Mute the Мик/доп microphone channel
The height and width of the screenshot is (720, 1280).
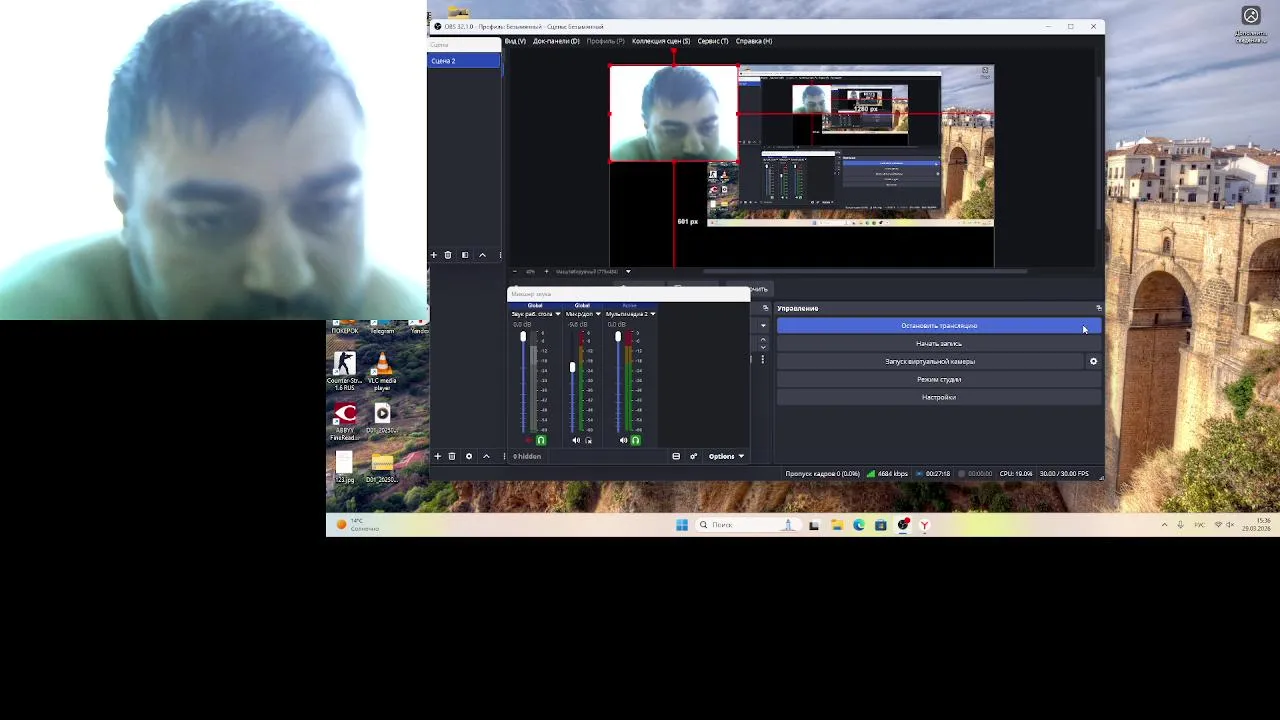576,440
